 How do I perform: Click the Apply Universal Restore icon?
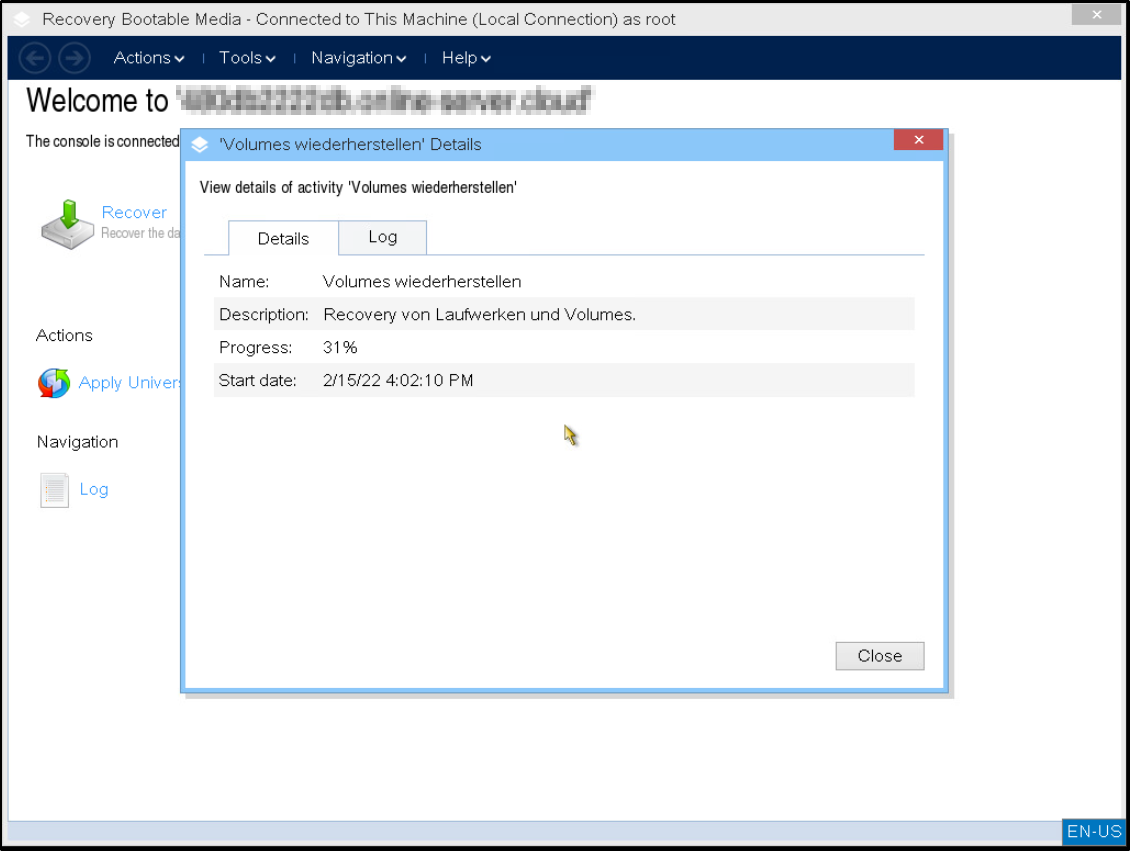54,383
